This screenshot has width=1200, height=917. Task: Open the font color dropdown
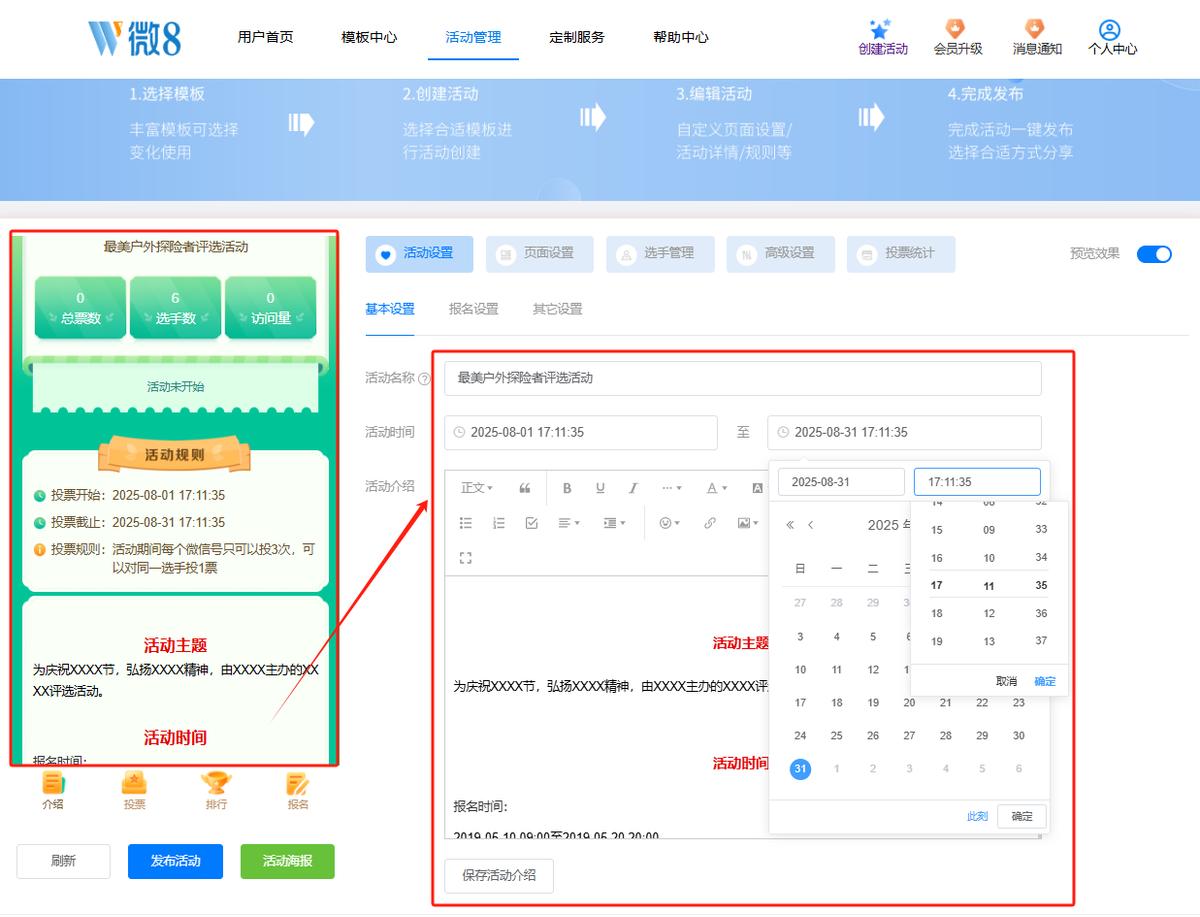point(716,488)
